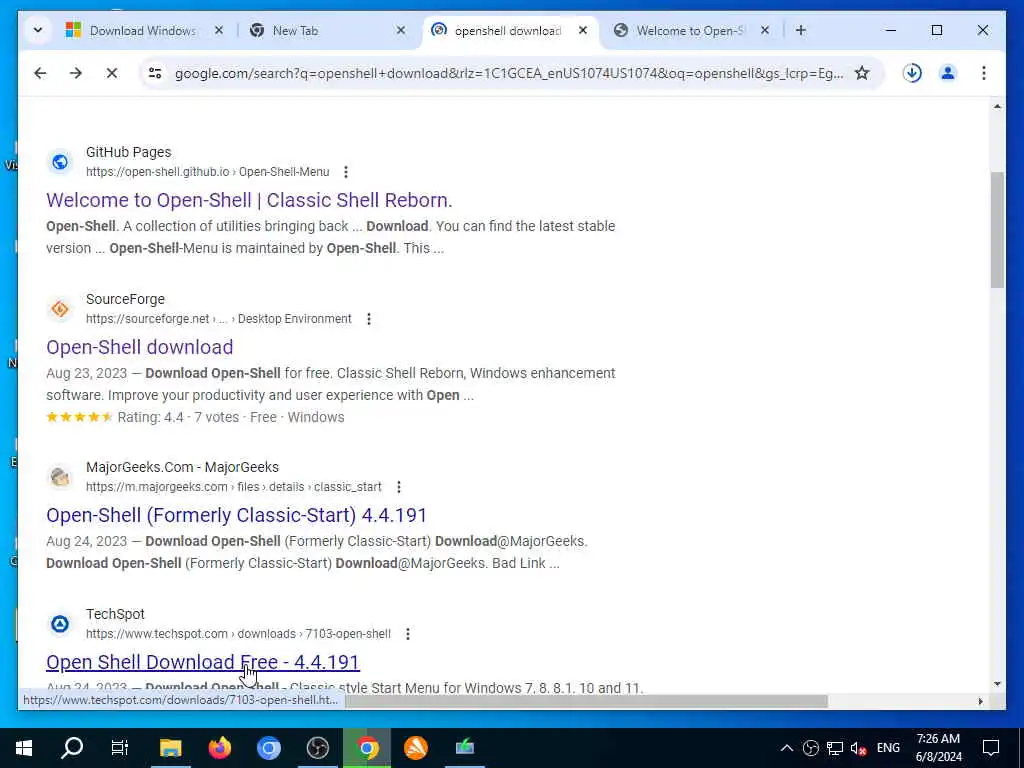The image size is (1024, 768).
Task: Click the scroll down arrow
Action: coord(997,684)
